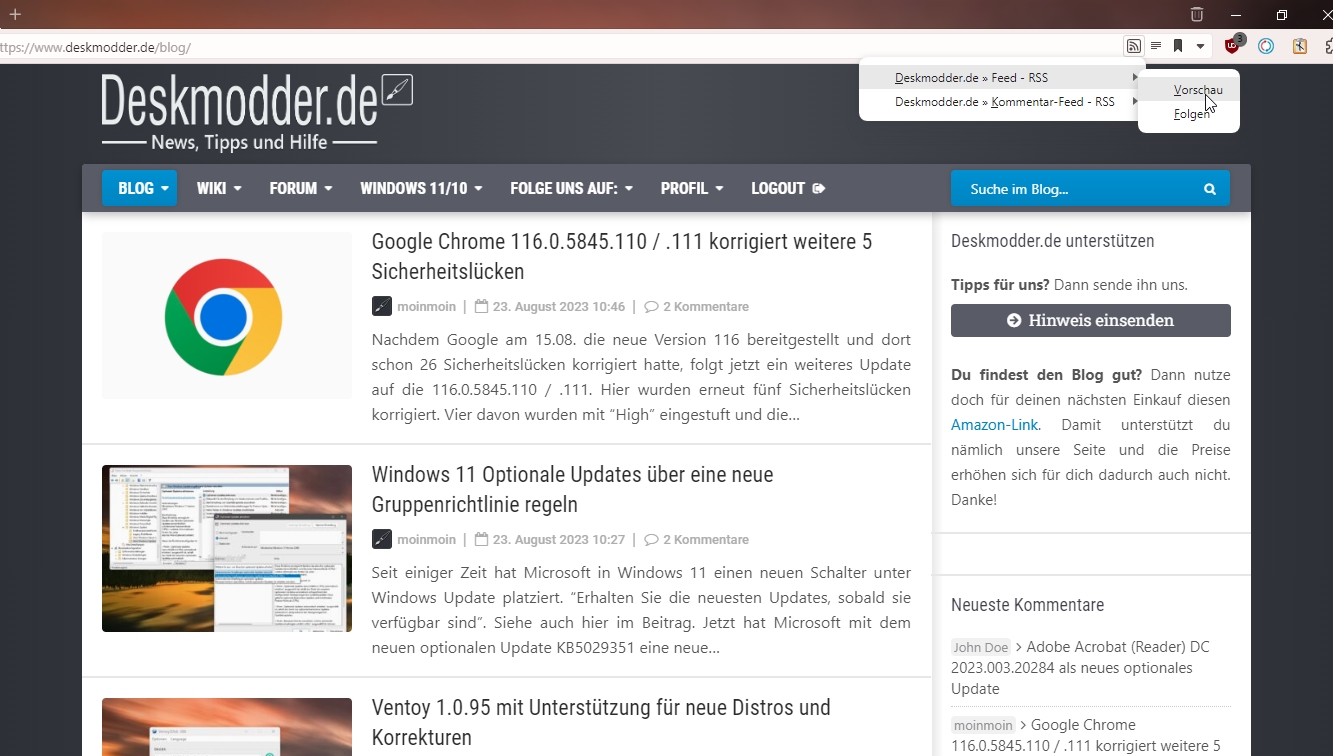Click speech bubble icon on Windows 11 article
The height and width of the screenshot is (756, 1333).
(651, 539)
